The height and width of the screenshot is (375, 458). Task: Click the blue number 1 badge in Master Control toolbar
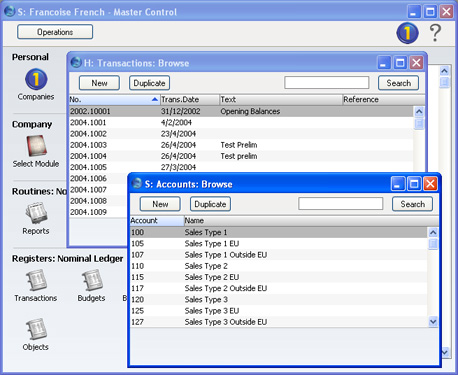407,33
